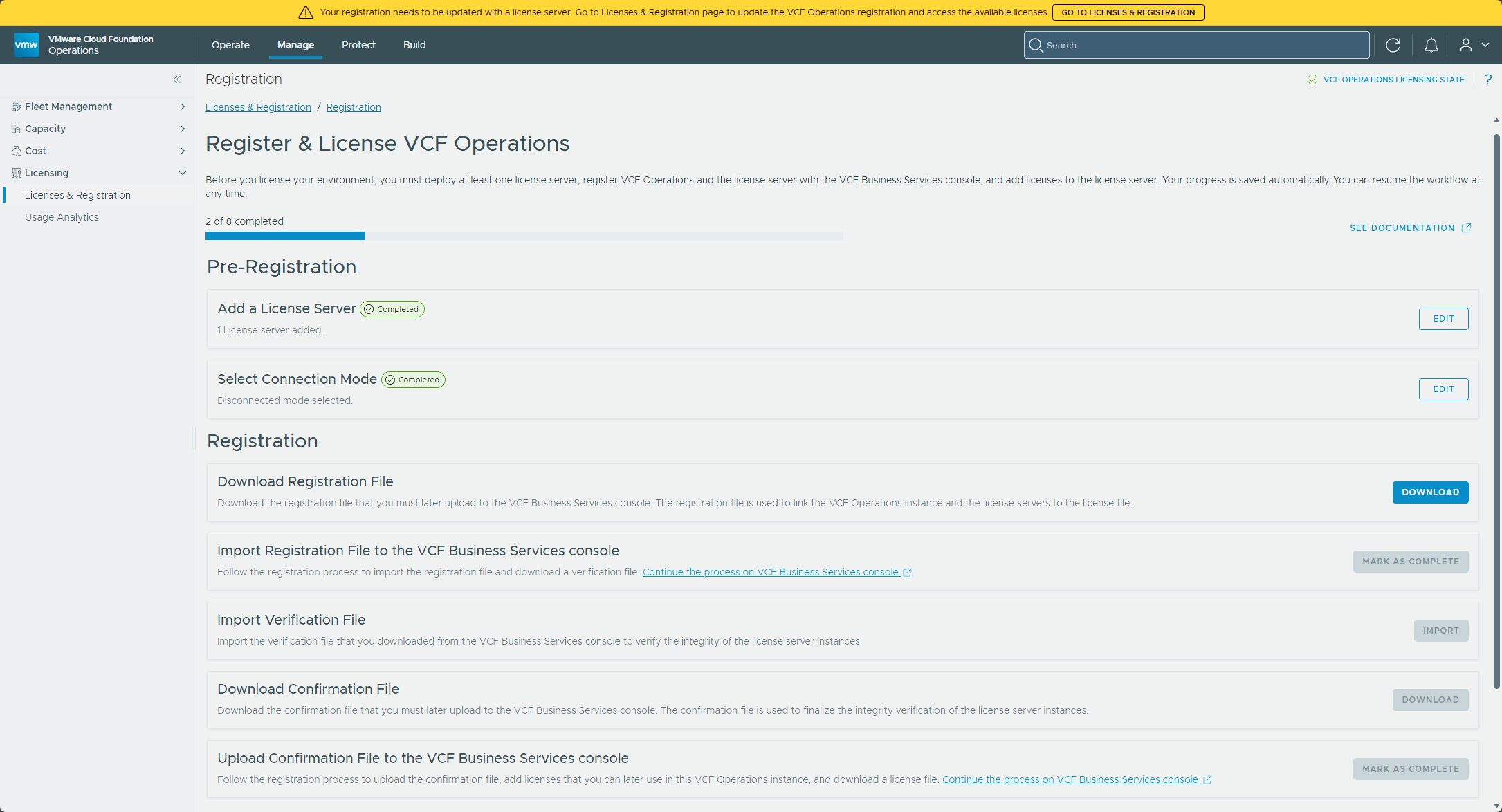Click Business Services console link under Import Registration
The height and width of the screenshot is (812, 1502).
point(771,572)
